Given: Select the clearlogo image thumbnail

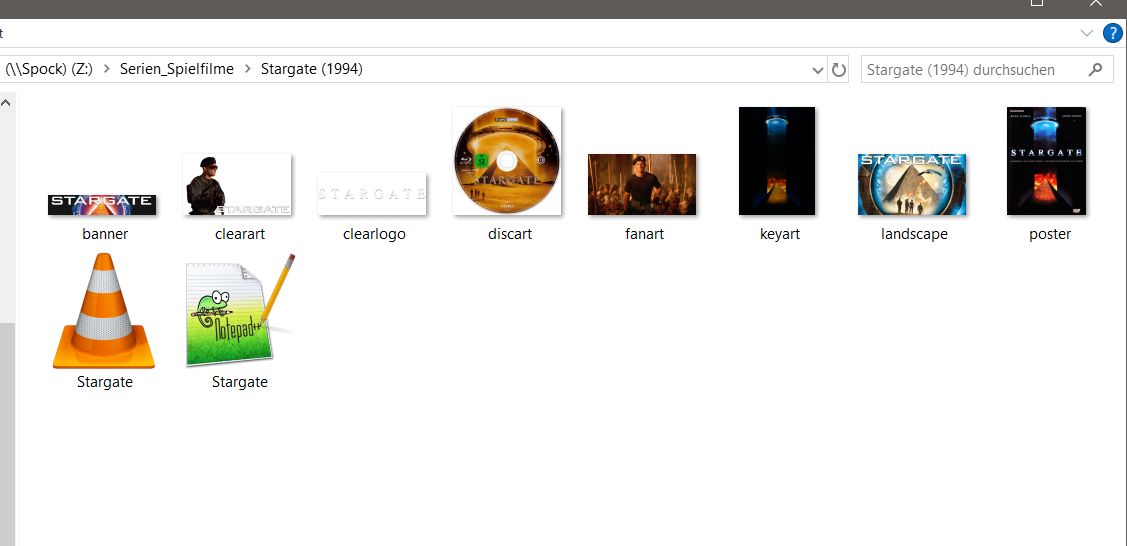Looking at the screenshot, I should 372,194.
